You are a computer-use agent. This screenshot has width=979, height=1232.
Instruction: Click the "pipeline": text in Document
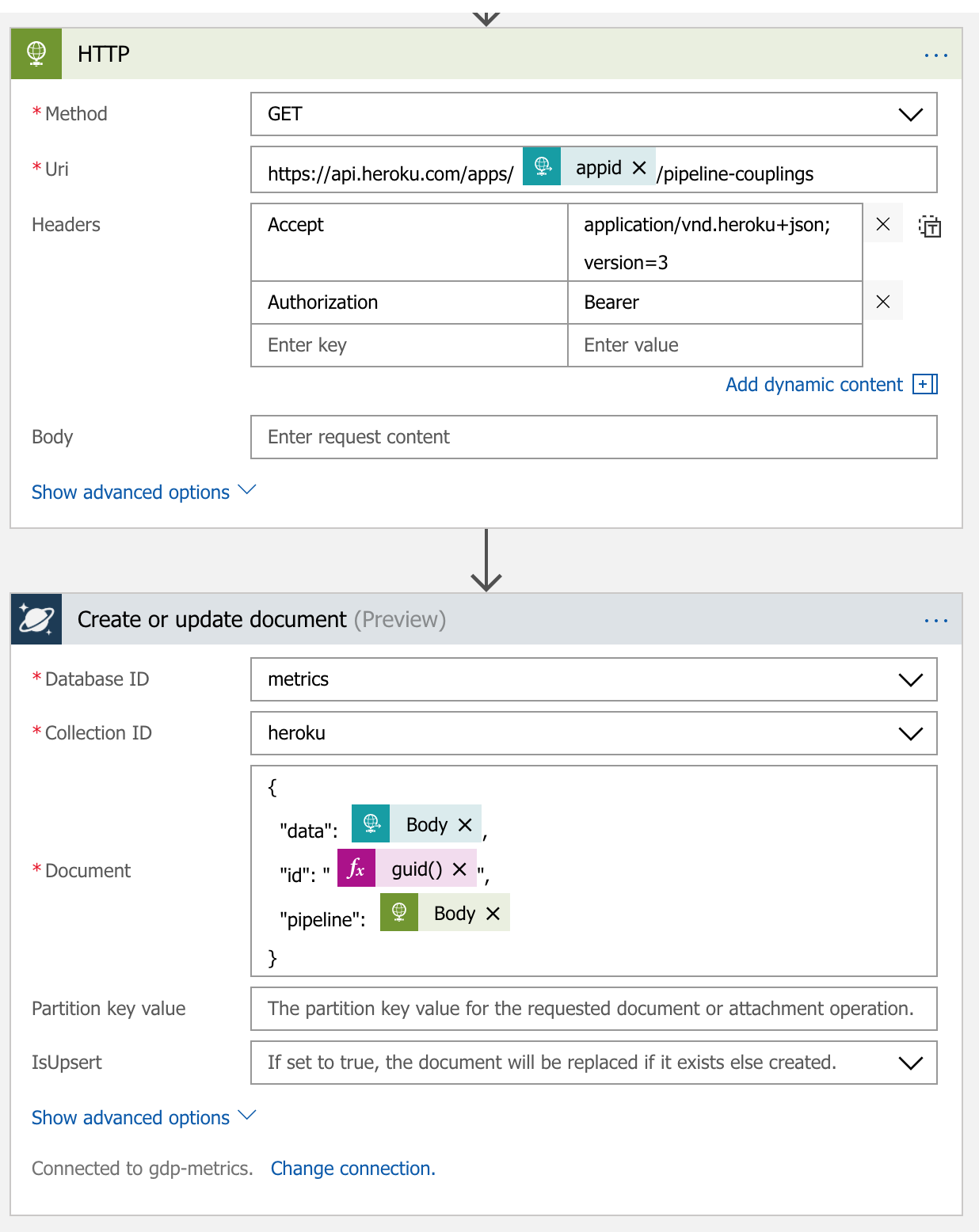click(322, 919)
